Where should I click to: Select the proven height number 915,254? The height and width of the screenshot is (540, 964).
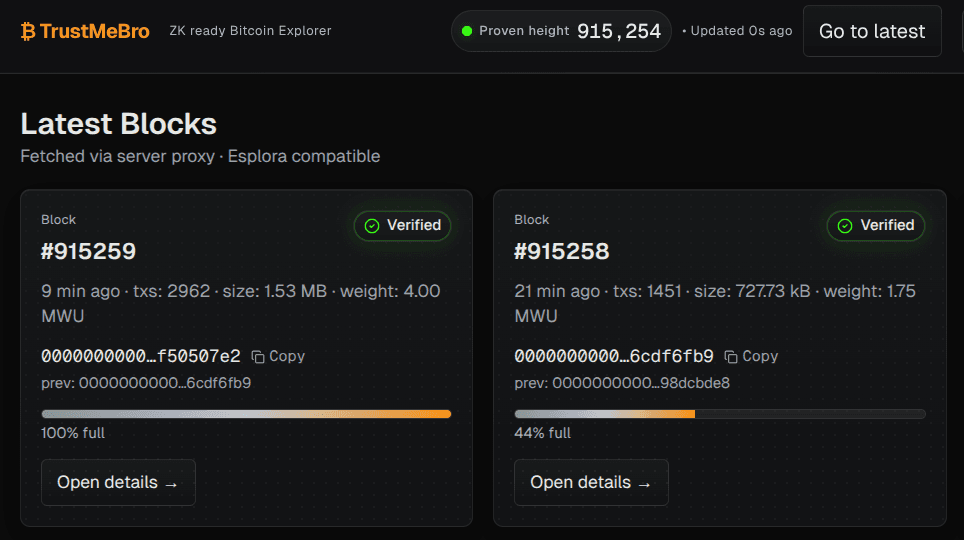pos(619,31)
